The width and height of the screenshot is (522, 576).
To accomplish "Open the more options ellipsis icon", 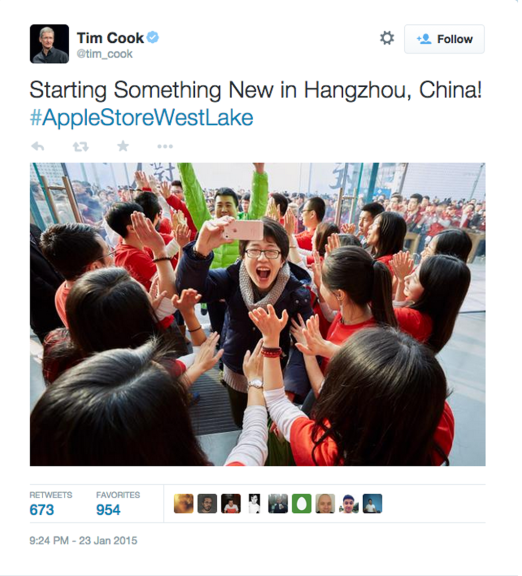I will [x=165, y=147].
